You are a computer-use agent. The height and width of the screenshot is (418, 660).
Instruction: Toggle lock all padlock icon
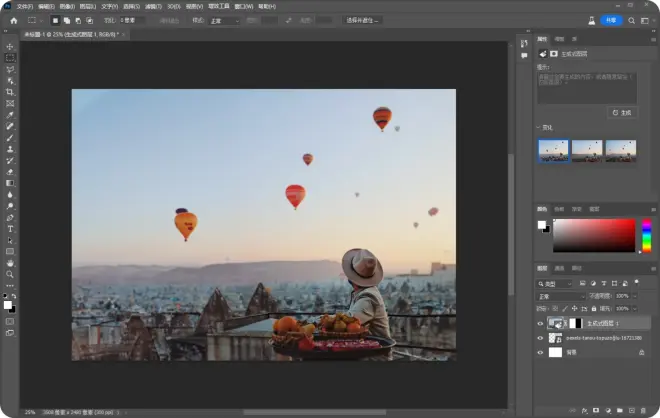[594, 309]
